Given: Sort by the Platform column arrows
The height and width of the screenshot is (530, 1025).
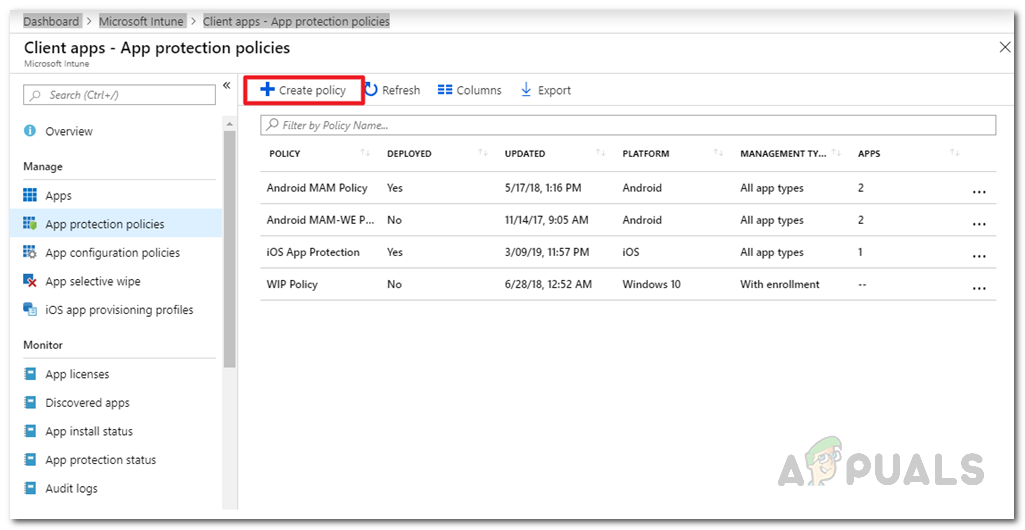Looking at the screenshot, I should (x=718, y=153).
